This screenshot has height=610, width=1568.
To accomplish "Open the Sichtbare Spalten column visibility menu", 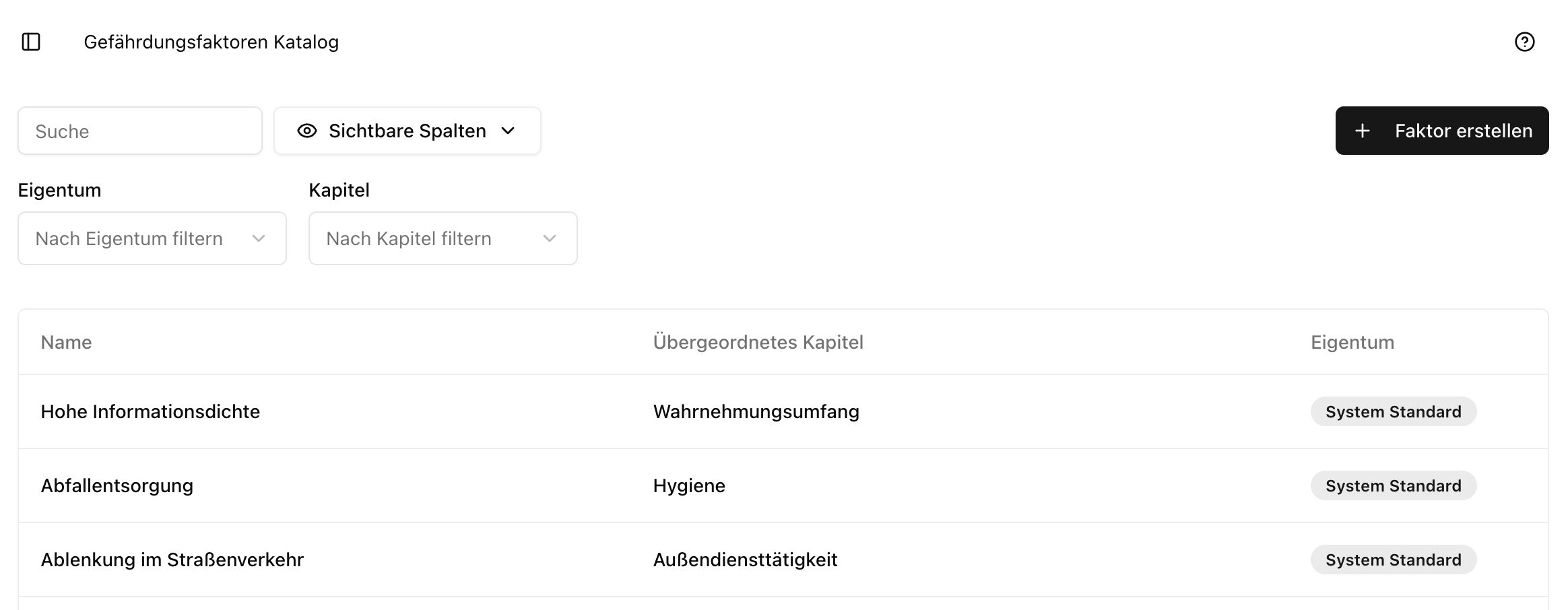I will point(407,131).
